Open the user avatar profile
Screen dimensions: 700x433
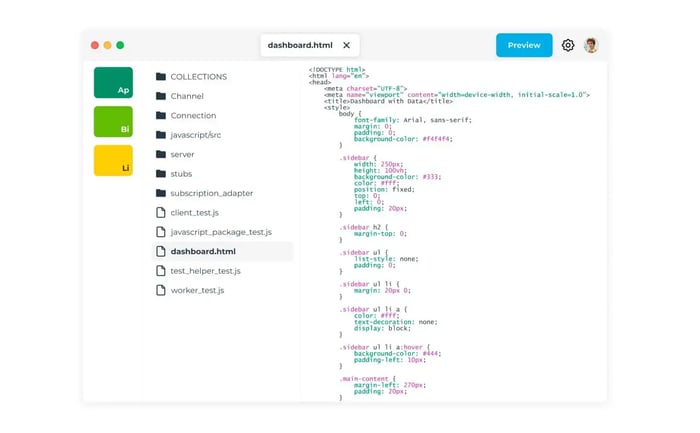pyautogui.click(x=591, y=45)
